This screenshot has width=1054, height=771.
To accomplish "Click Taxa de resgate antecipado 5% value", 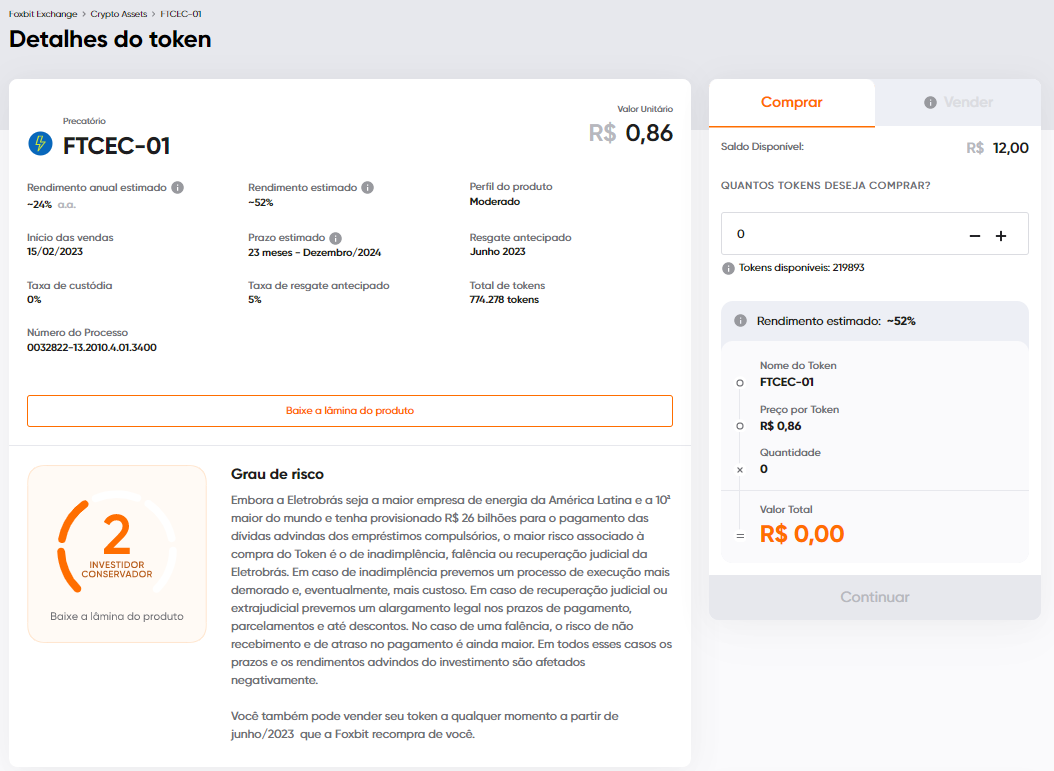I will point(255,300).
